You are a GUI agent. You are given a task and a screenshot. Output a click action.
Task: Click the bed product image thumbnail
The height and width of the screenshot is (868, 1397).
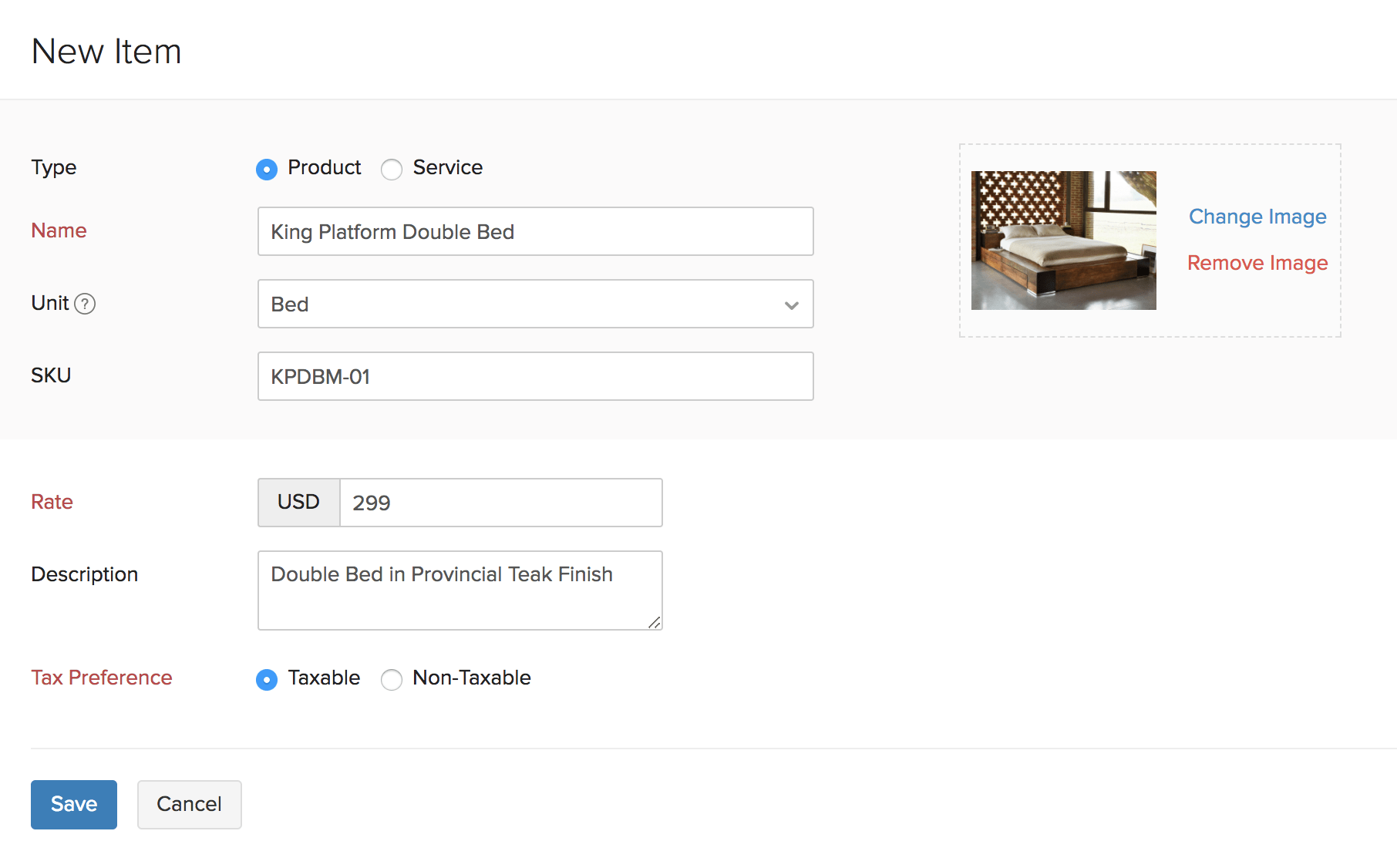[x=1063, y=241]
